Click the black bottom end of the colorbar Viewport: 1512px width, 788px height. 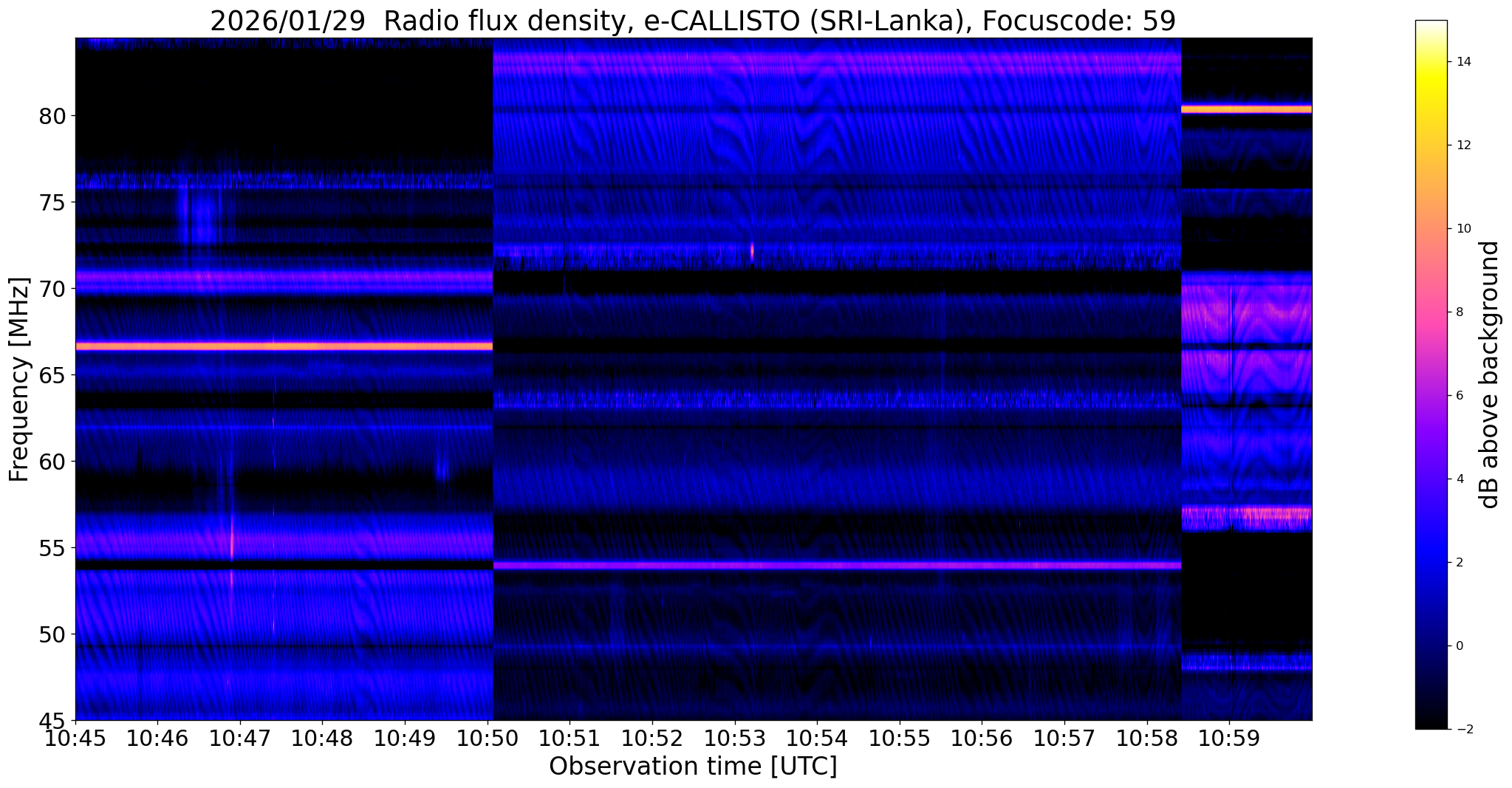pyautogui.click(x=1431, y=724)
